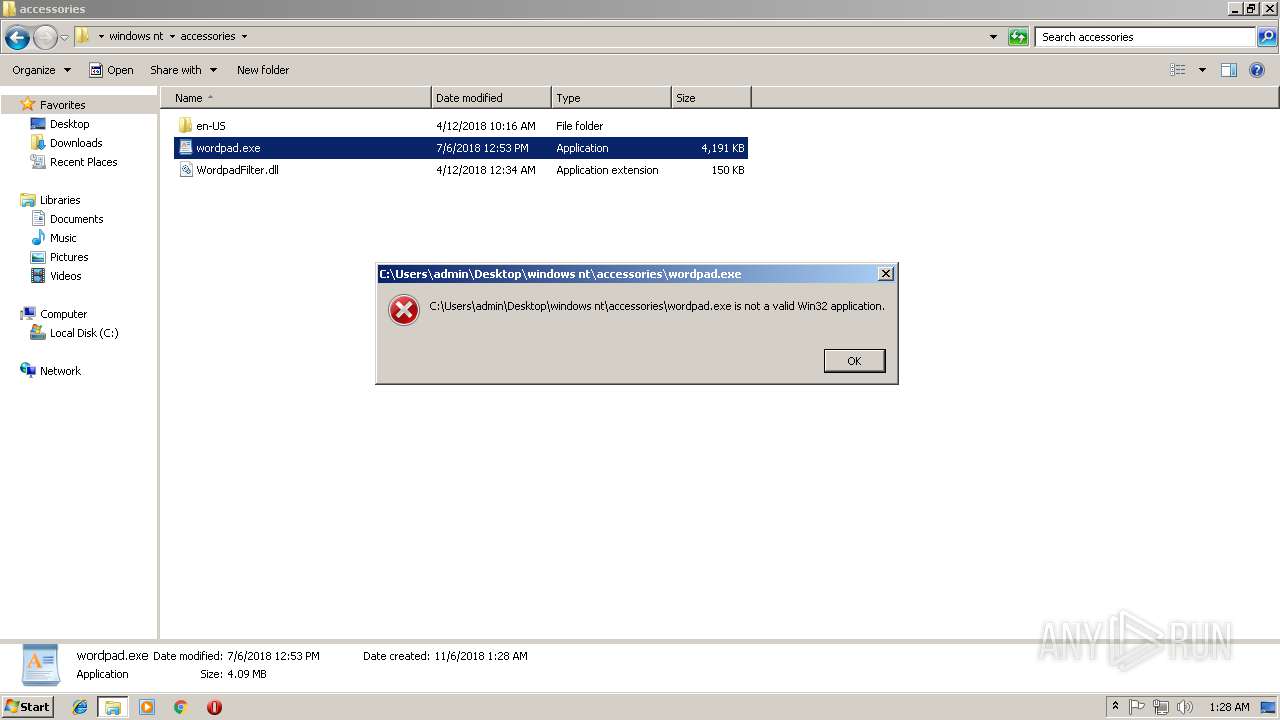This screenshot has height=720, width=1280.
Task: Open the Organize menu
Action: click(x=41, y=70)
